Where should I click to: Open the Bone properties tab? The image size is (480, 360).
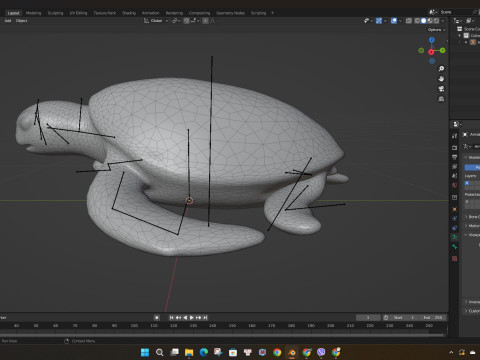pos(455,247)
